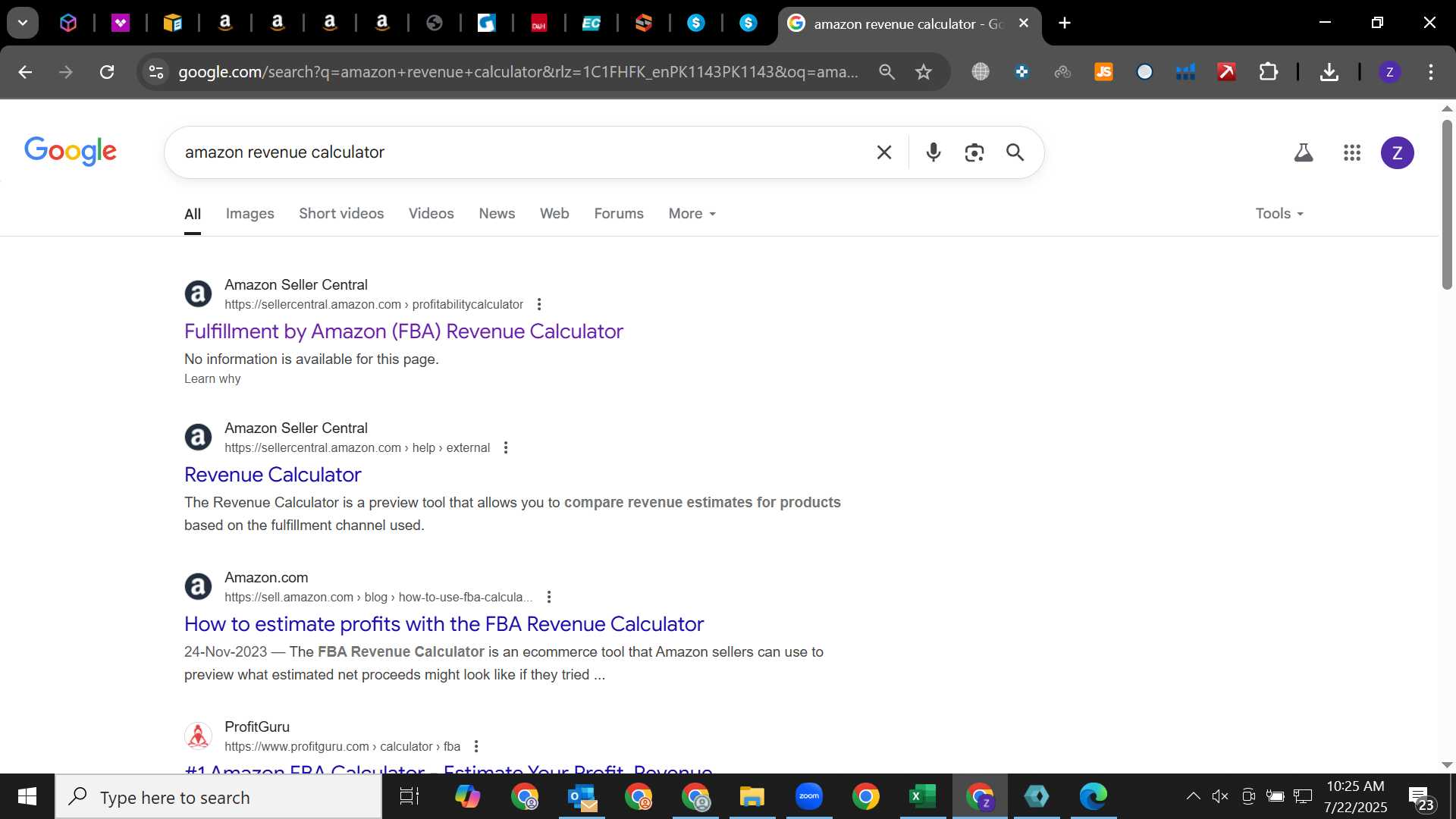Open Outlook from the taskbar
Viewport: 1456px width, 819px height.
coord(582,796)
